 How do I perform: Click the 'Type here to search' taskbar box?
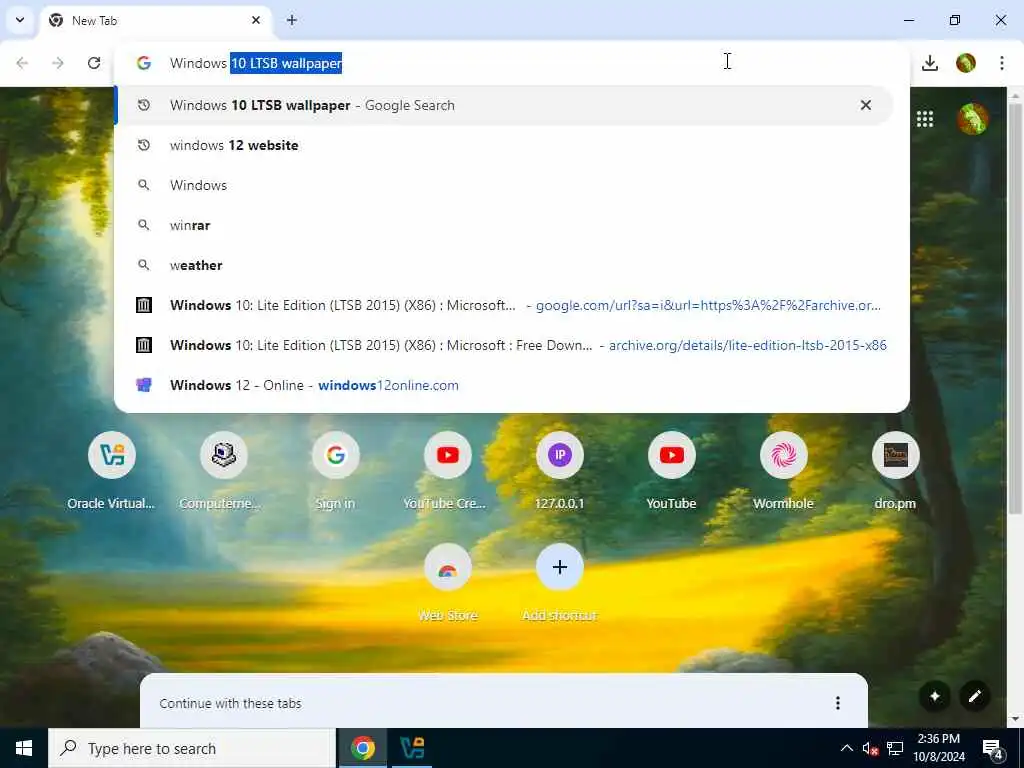tap(191, 748)
